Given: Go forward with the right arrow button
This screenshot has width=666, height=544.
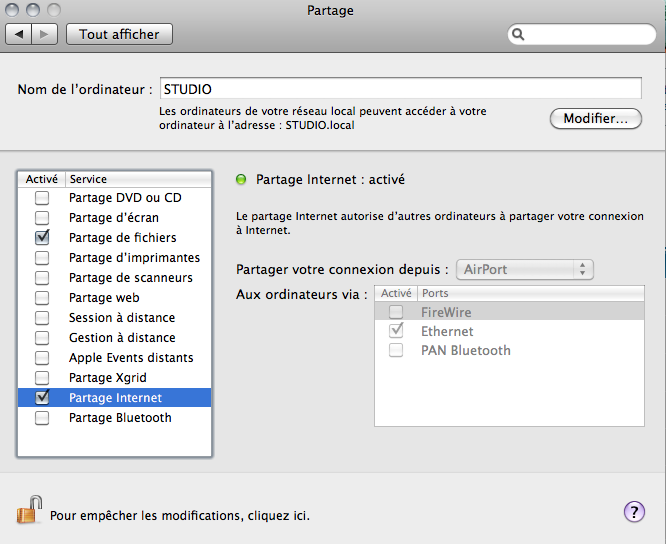Looking at the screenshot, I should coord(45,34).
